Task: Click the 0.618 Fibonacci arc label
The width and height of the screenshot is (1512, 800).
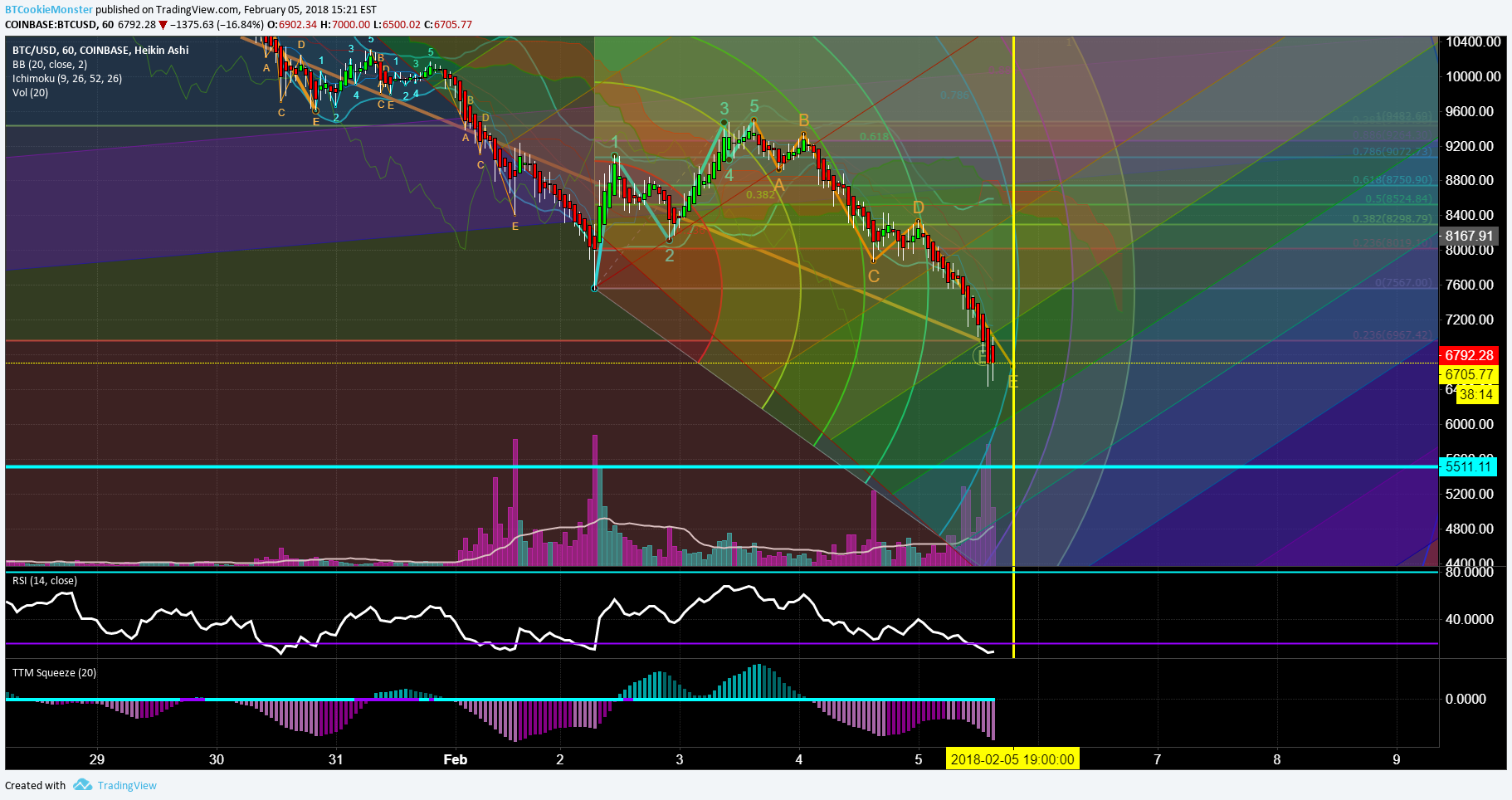Action: [x=874, y=136]
